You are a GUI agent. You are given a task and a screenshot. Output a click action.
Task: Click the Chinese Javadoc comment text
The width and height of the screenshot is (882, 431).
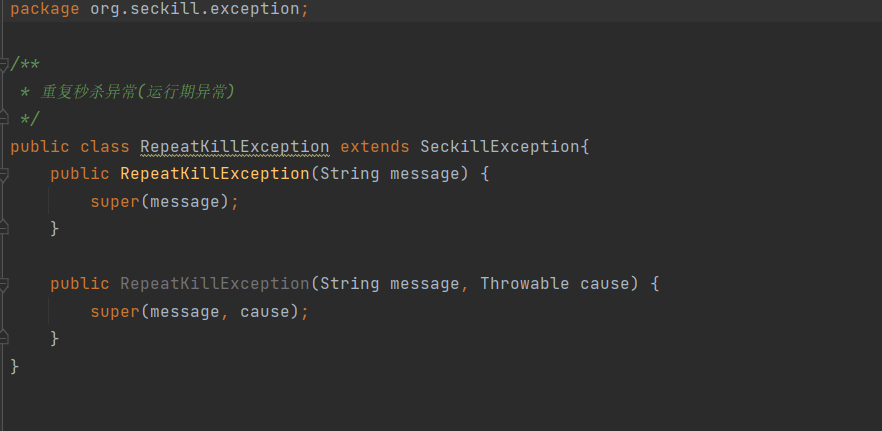[137, 92]
